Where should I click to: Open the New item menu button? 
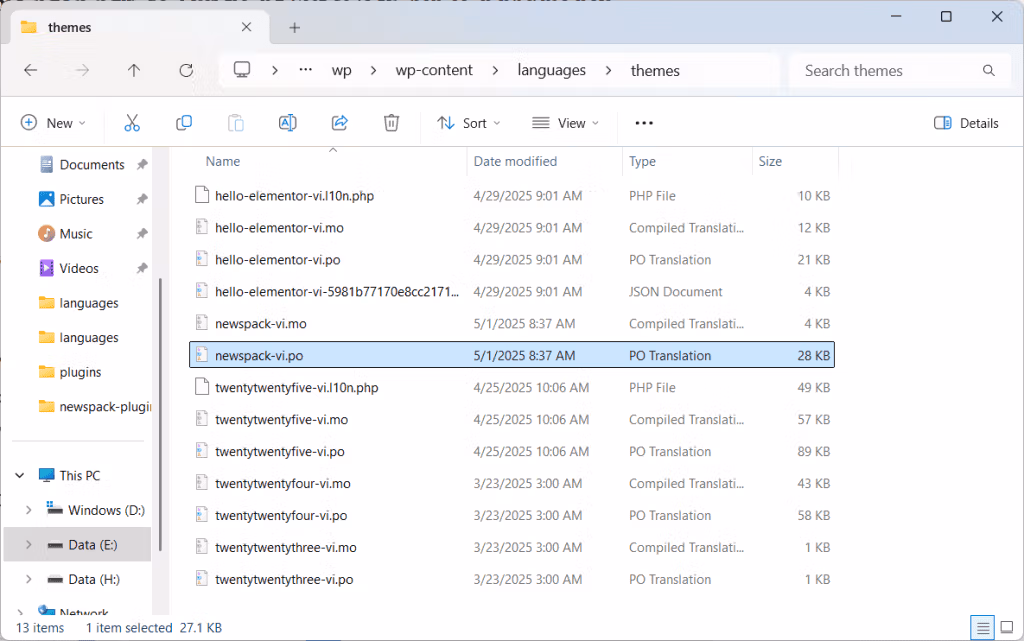(x=54, y=123)
